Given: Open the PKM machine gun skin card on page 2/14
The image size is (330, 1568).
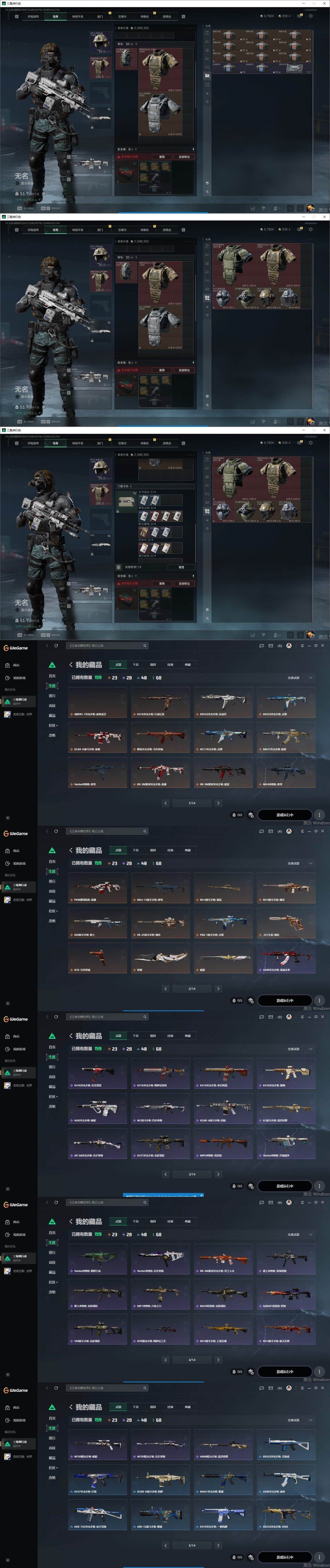Looking at the screenshot, I should click(97, 888).
